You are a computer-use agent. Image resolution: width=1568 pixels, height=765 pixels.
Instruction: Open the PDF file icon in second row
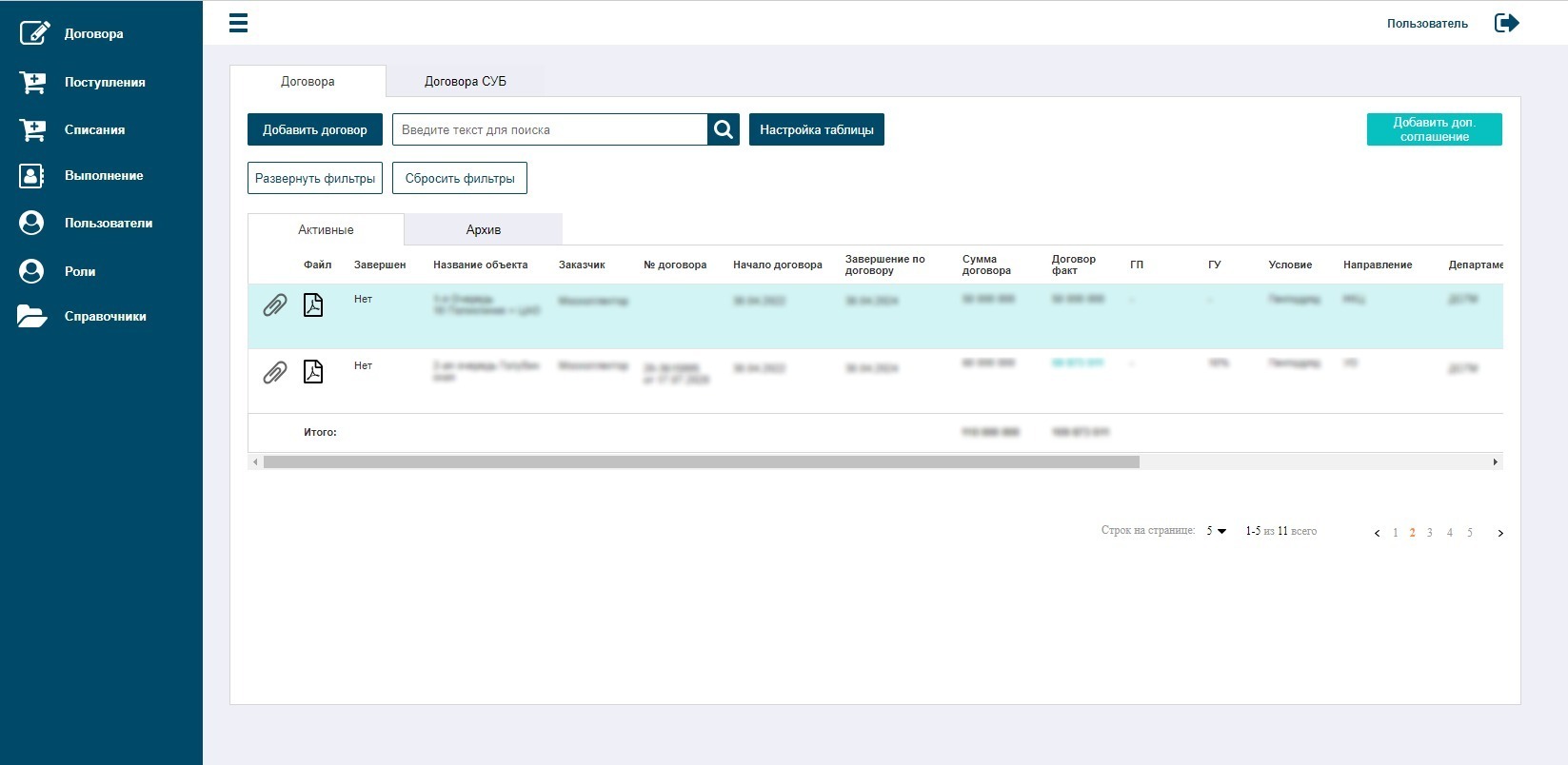click(x=313, y=371)
